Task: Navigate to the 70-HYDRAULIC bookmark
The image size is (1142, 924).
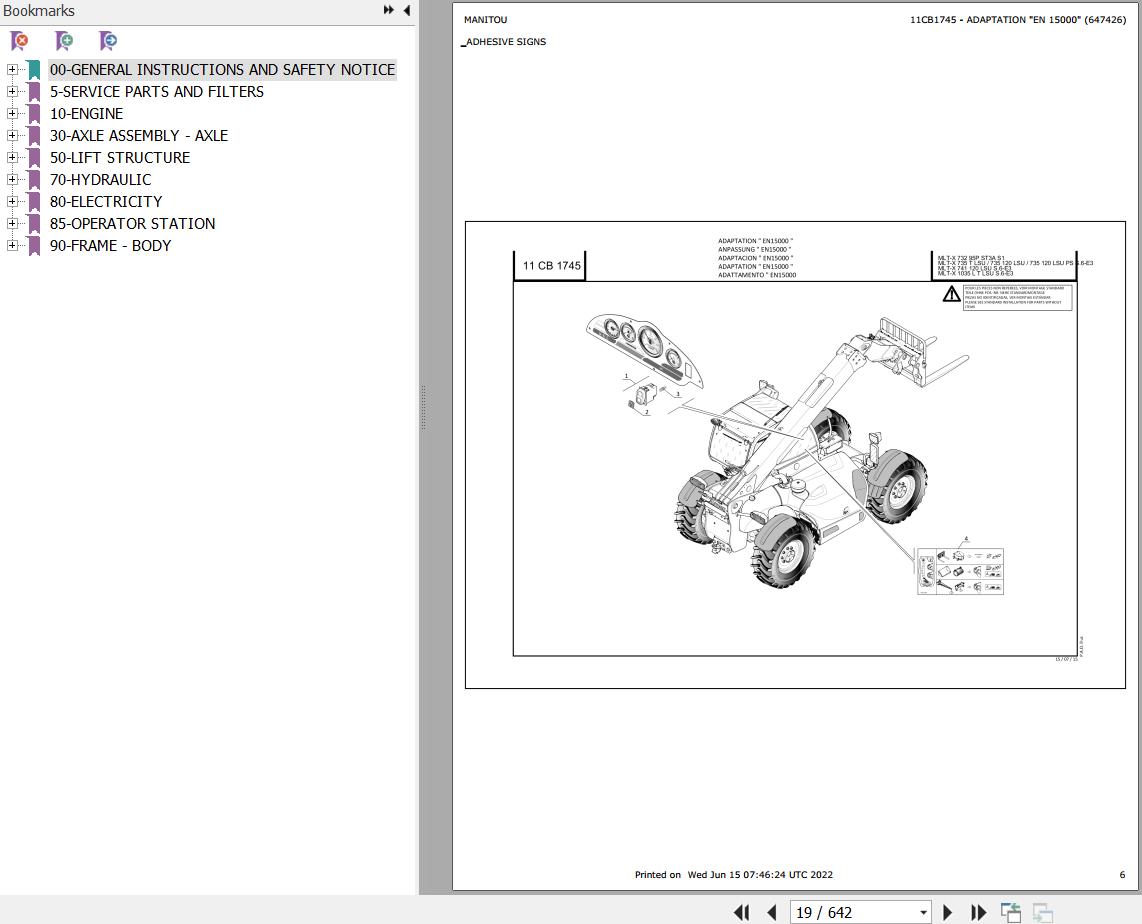Action: (101, 179)
